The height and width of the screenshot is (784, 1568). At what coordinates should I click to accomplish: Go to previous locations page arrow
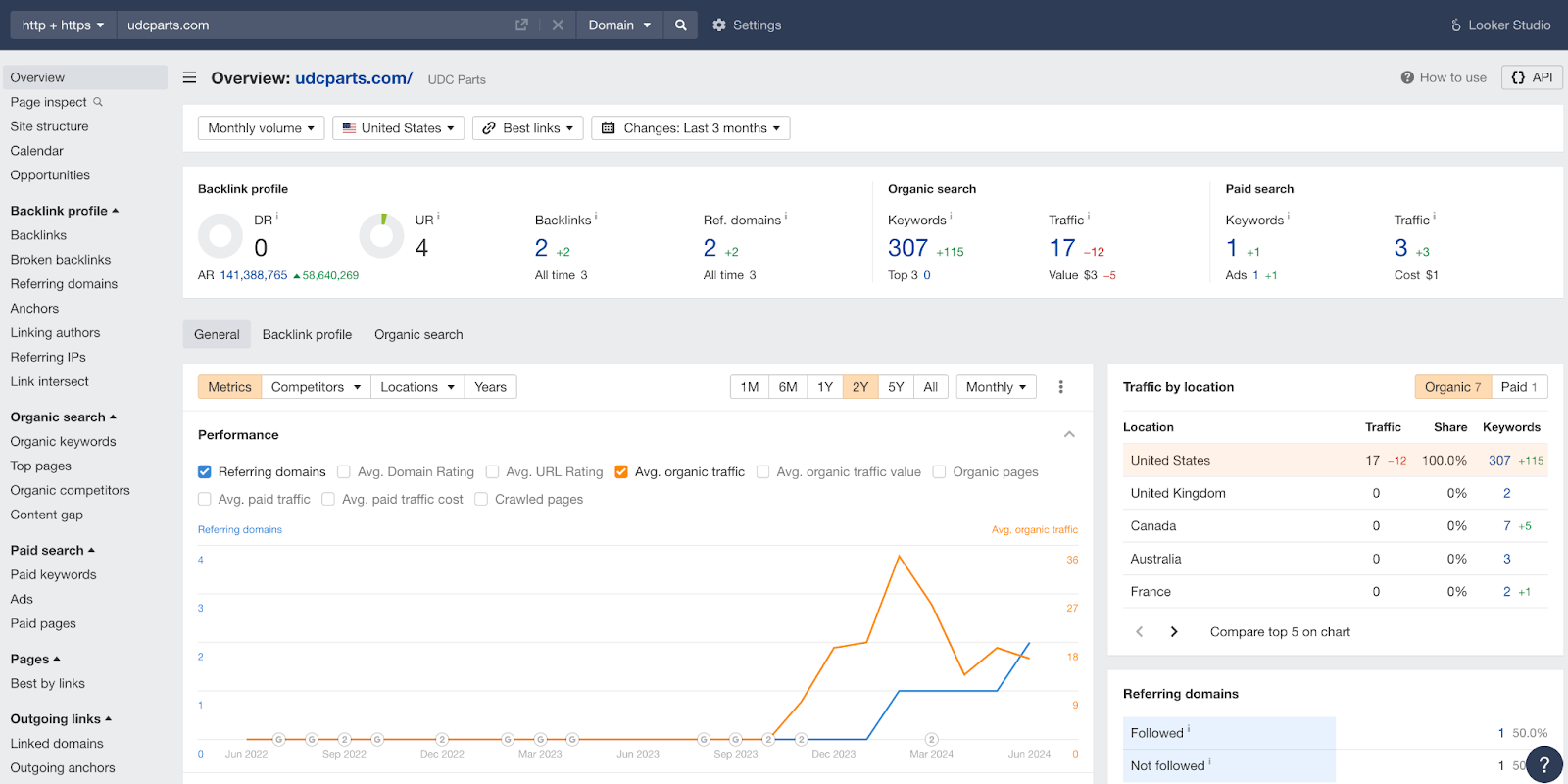[x=1139, y=632]
